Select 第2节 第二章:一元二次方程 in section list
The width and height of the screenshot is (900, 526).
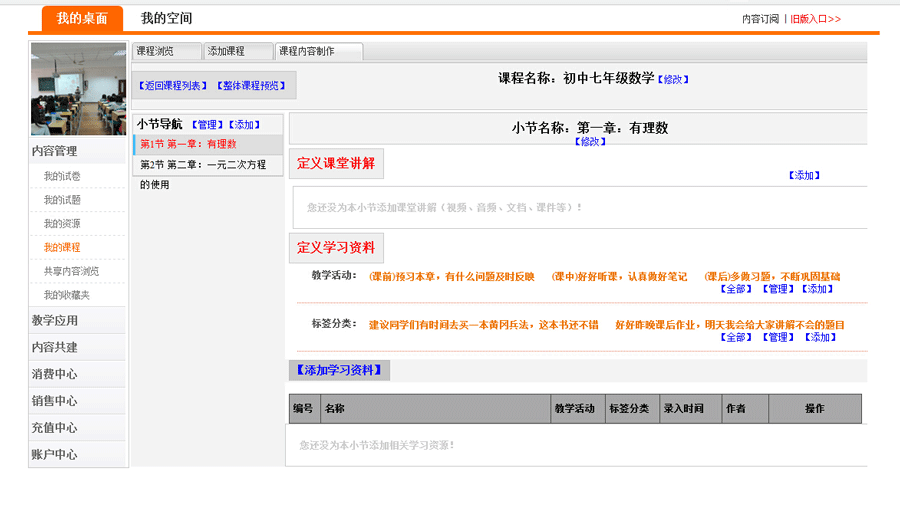pos(203,165)
